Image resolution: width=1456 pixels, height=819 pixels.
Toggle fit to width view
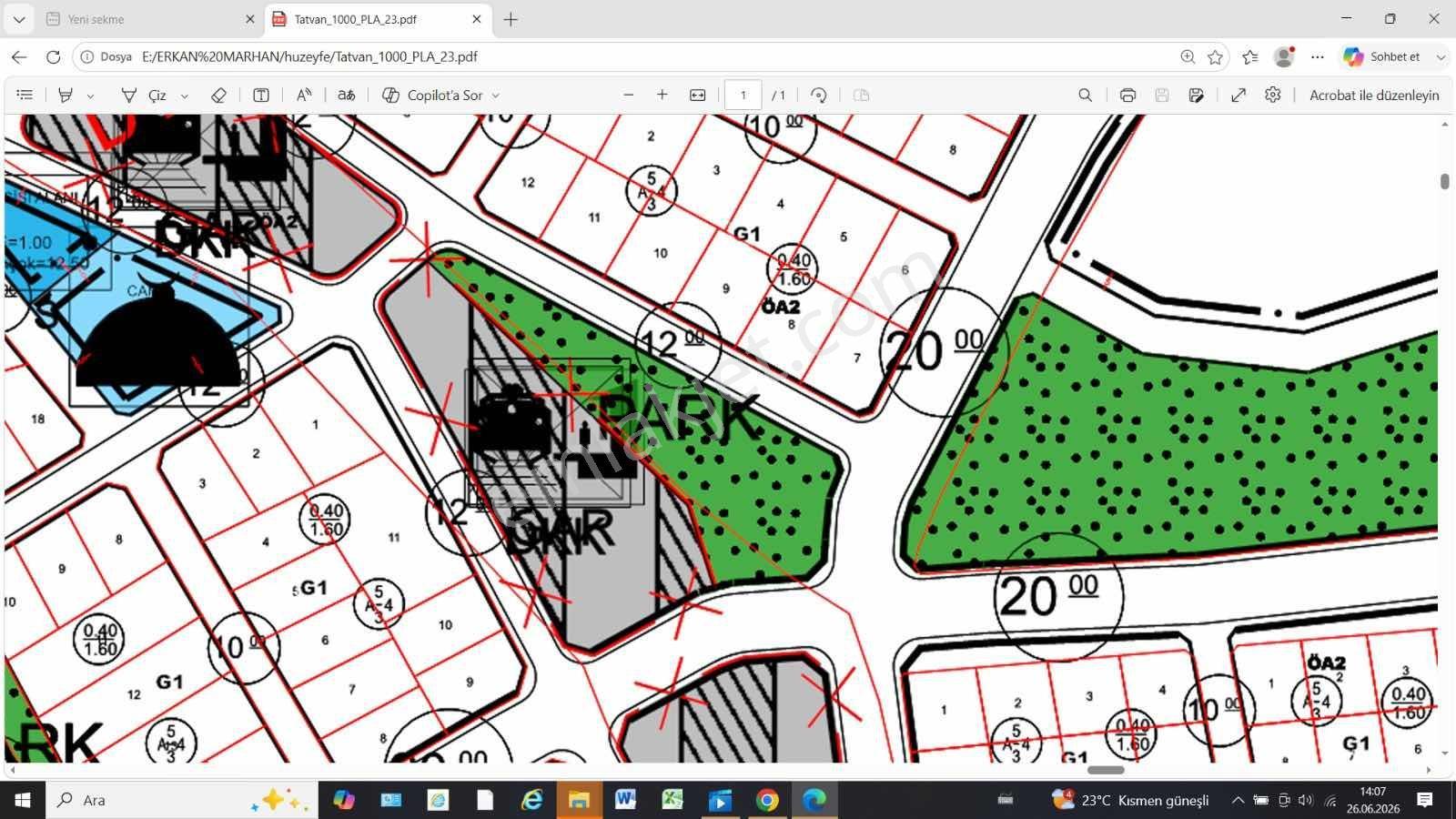pos(698,95)
